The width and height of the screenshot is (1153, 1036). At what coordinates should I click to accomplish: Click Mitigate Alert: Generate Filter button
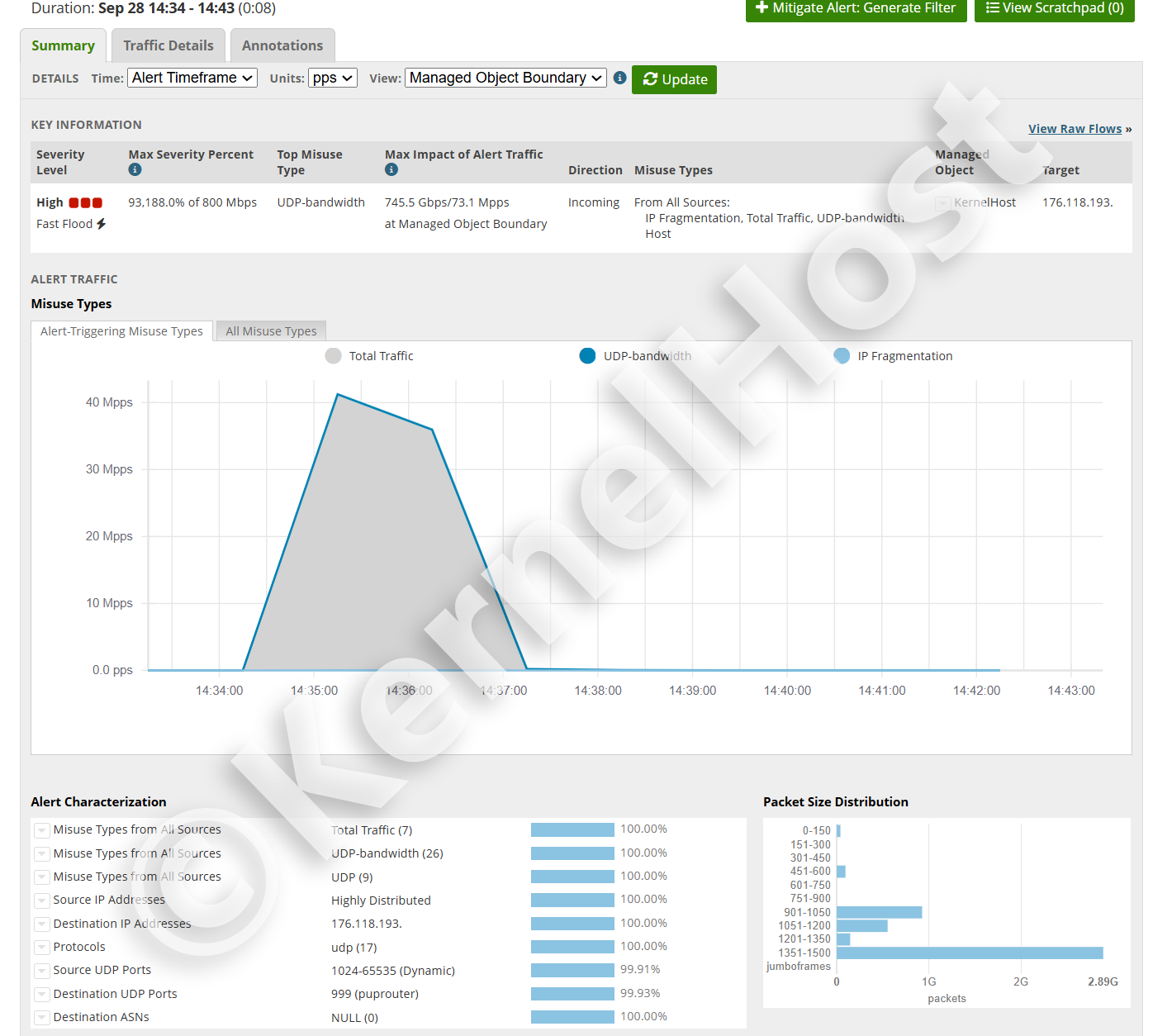(x=856, y=9)
